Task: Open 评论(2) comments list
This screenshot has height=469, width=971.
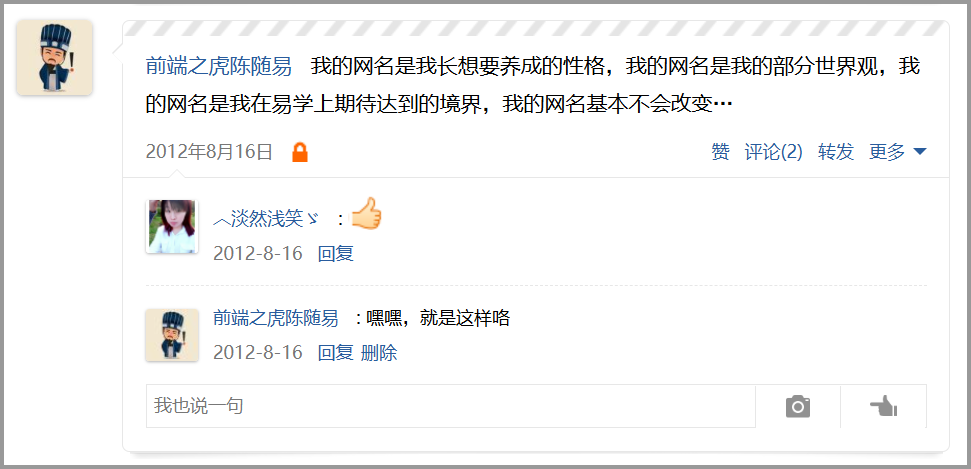Action: (x=773, y=152)
